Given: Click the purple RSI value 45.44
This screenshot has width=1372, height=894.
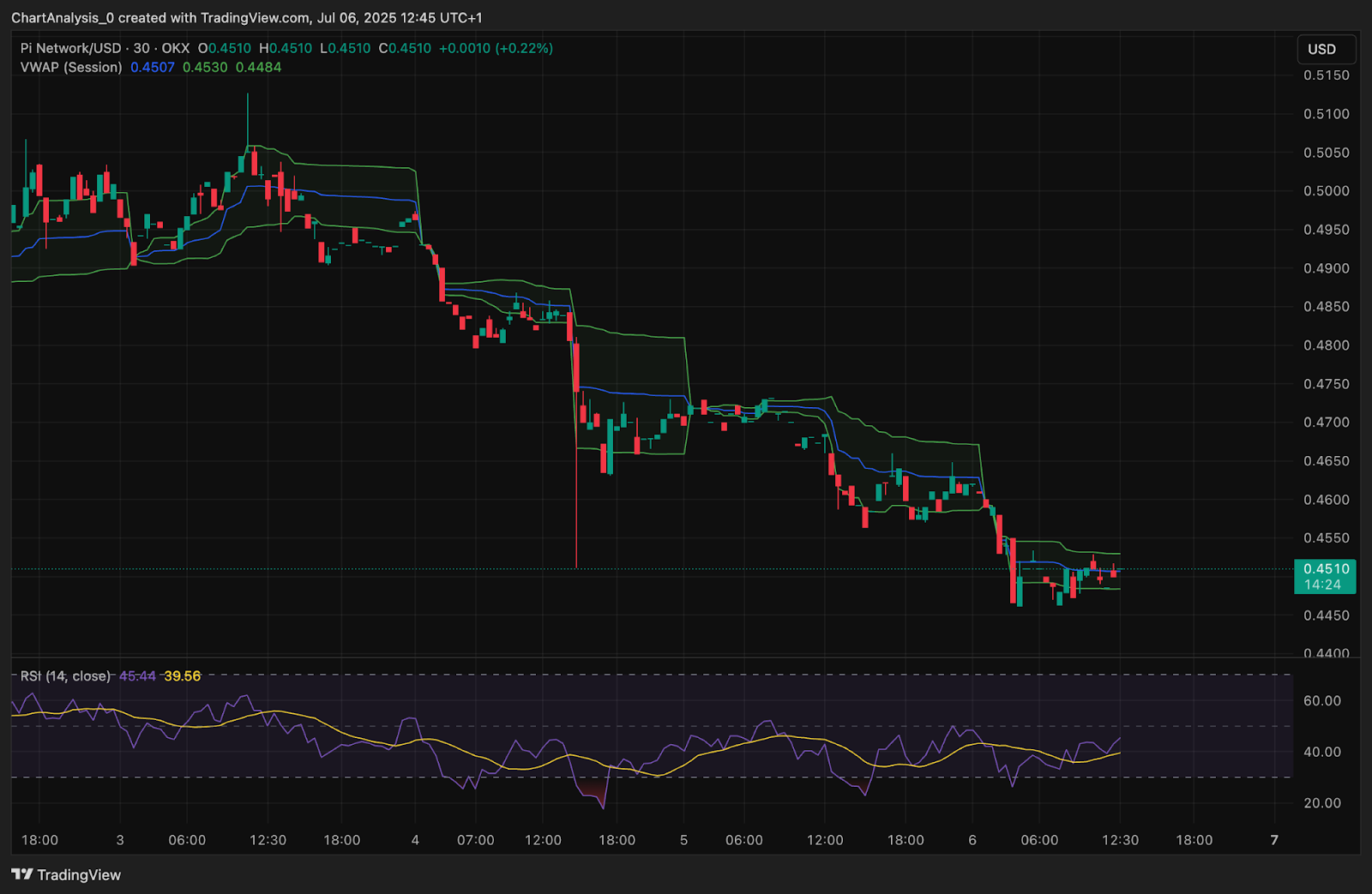Looking at the screenshot, I should point(137,676).
